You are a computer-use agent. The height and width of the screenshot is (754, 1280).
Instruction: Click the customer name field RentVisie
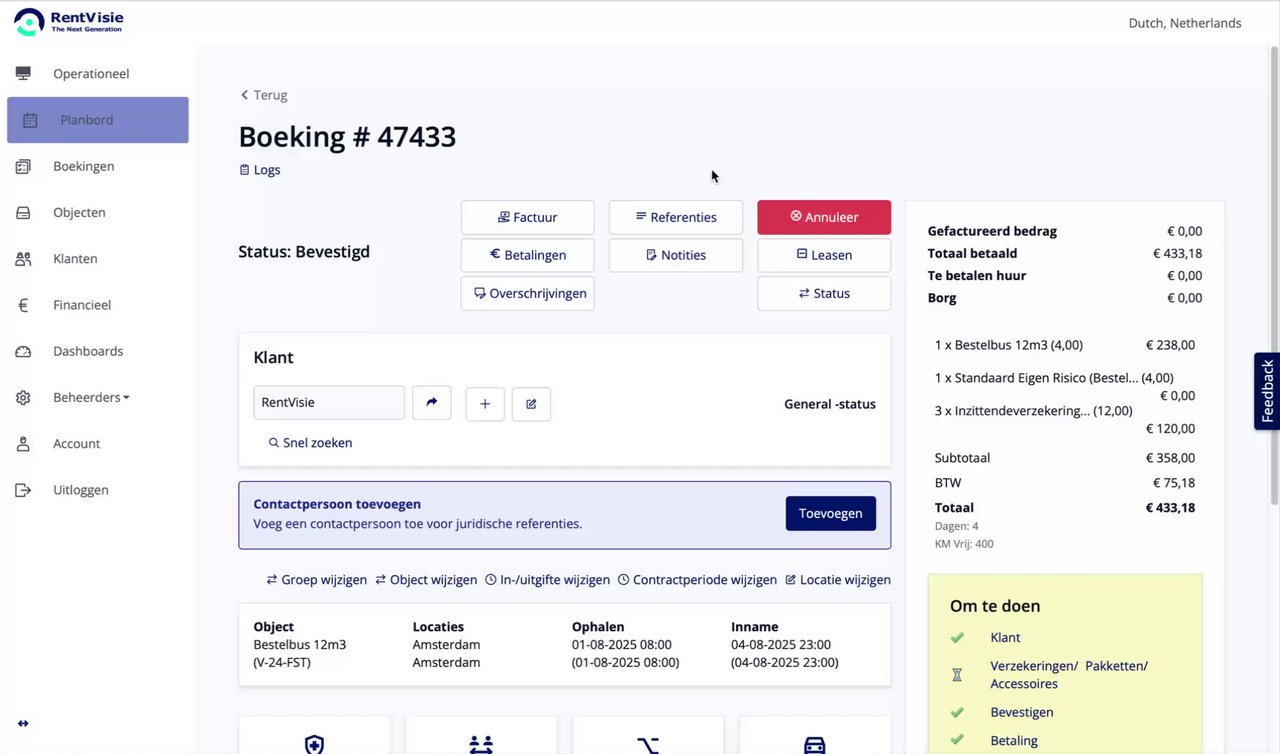(x=329, y=403)
